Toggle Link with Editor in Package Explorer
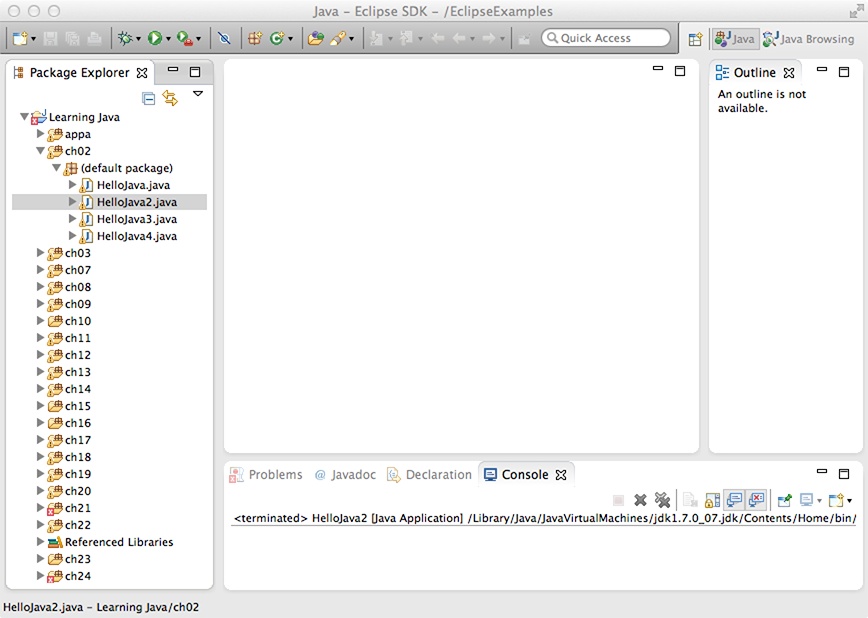 click(x=170, y=98)
